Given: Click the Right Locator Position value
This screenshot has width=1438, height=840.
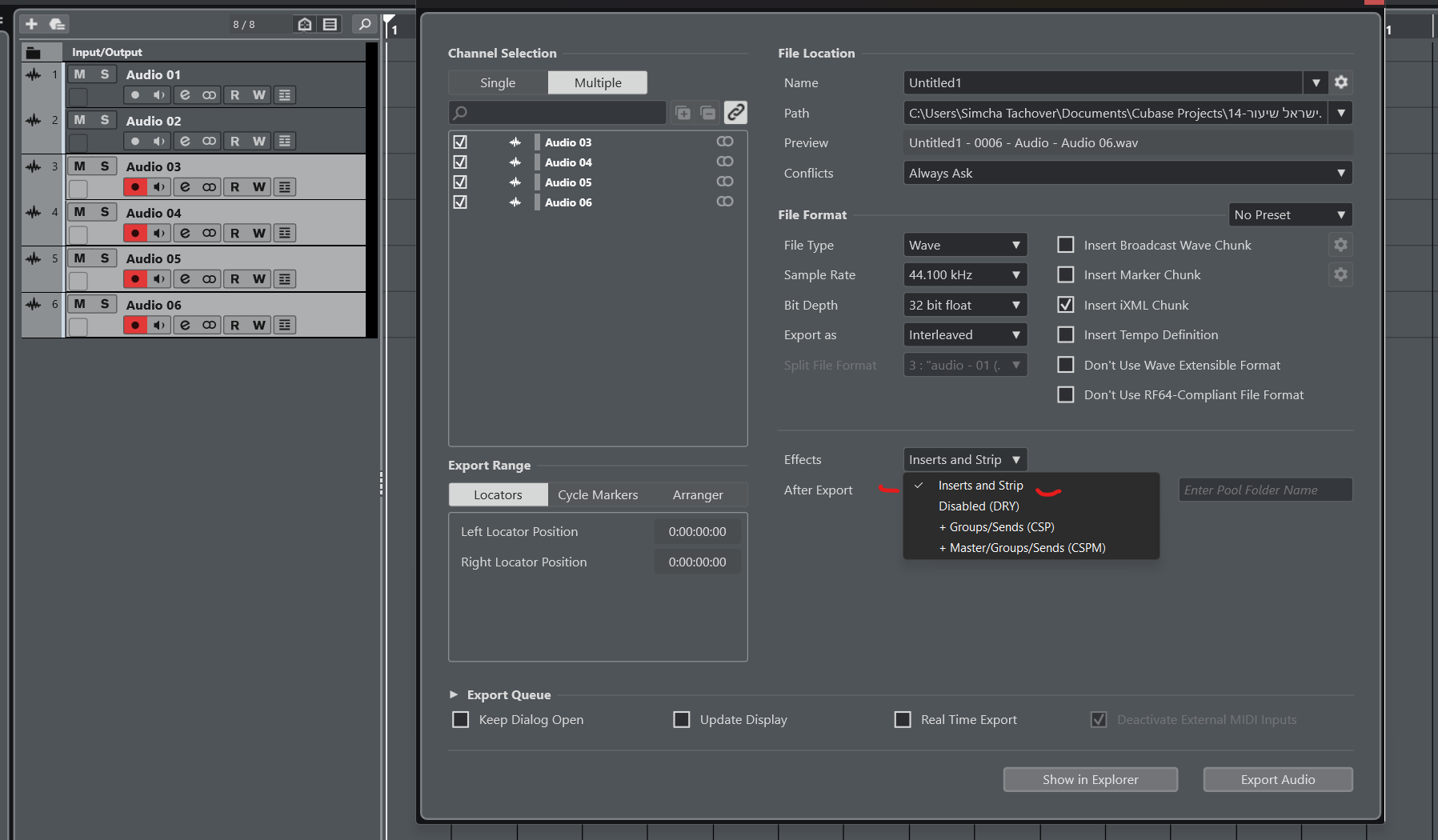Looking at the screenshot, I should [698, 562].
